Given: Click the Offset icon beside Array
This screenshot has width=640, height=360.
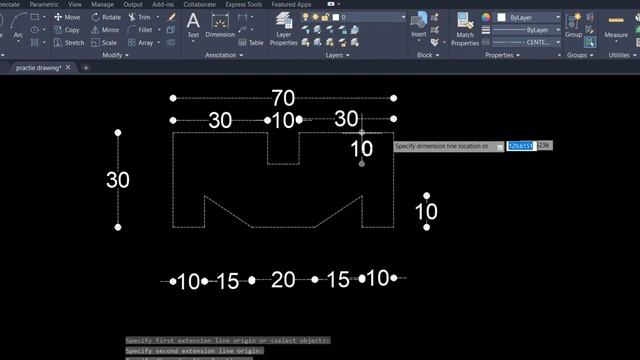Looking at the screenshot, I should pos(171,42).
